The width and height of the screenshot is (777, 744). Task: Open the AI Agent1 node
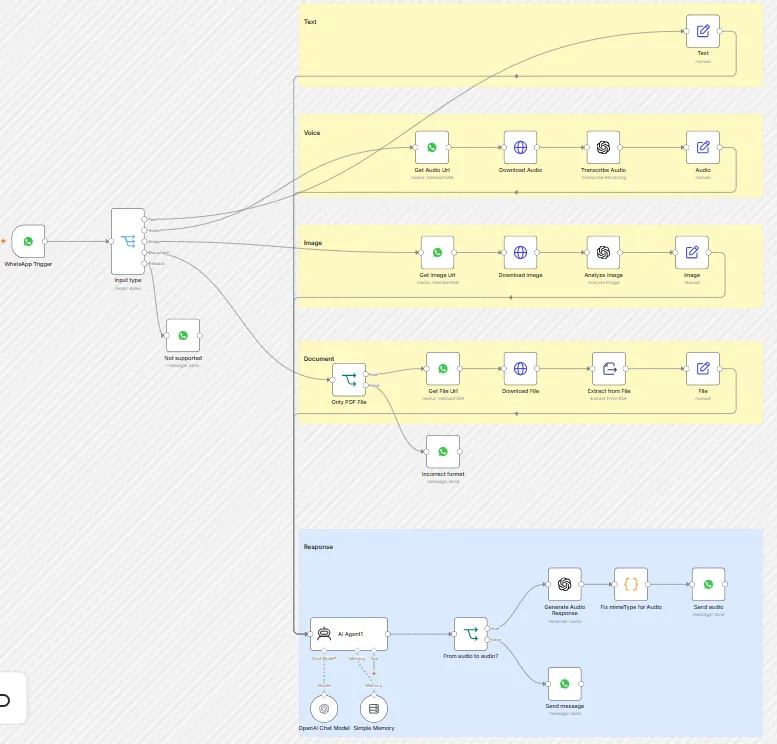[349, 634]
